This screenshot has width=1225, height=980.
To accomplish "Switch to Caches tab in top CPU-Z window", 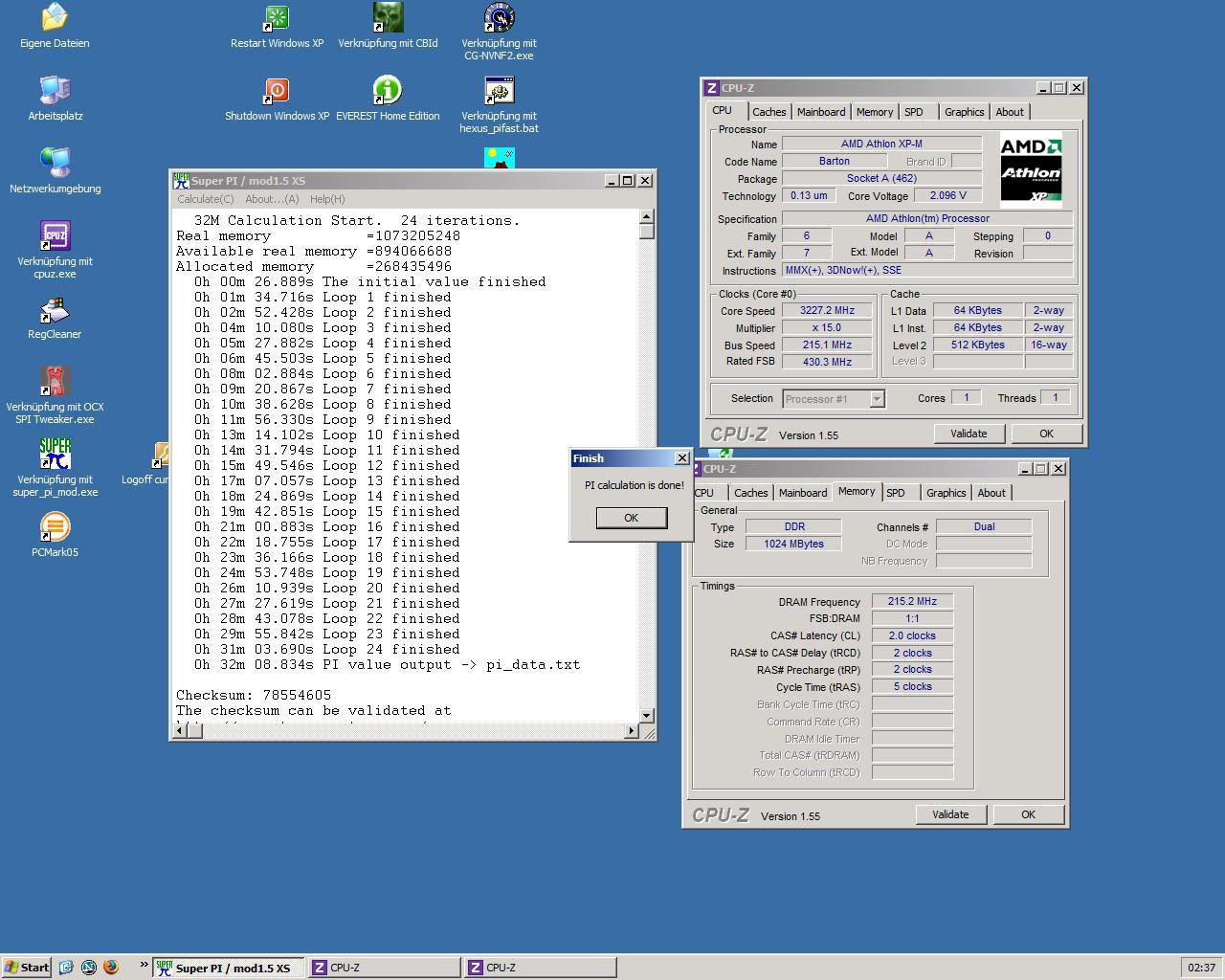I will [768, 112].
